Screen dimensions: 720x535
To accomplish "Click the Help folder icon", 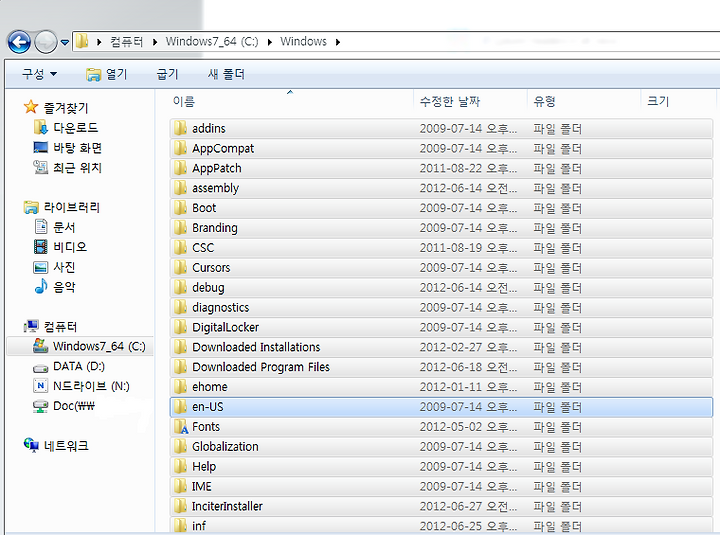I will [180, 466].
